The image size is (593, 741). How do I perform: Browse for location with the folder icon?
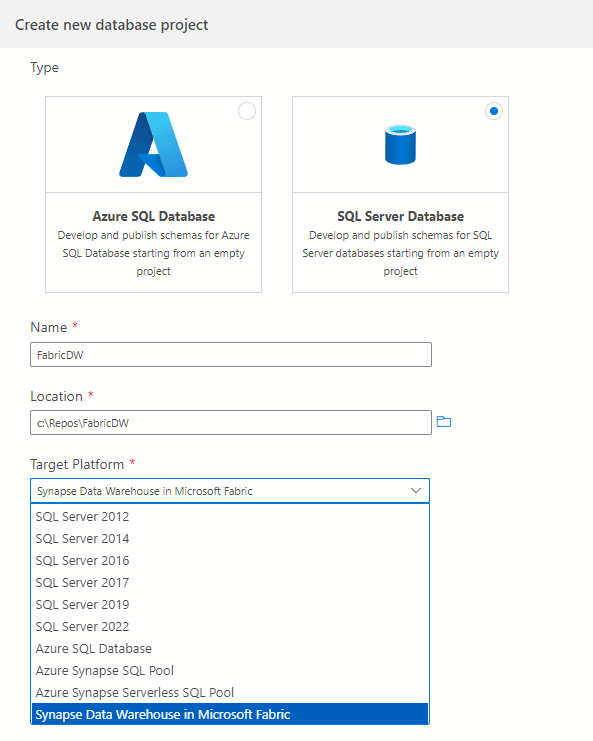(x=444, y=422)
